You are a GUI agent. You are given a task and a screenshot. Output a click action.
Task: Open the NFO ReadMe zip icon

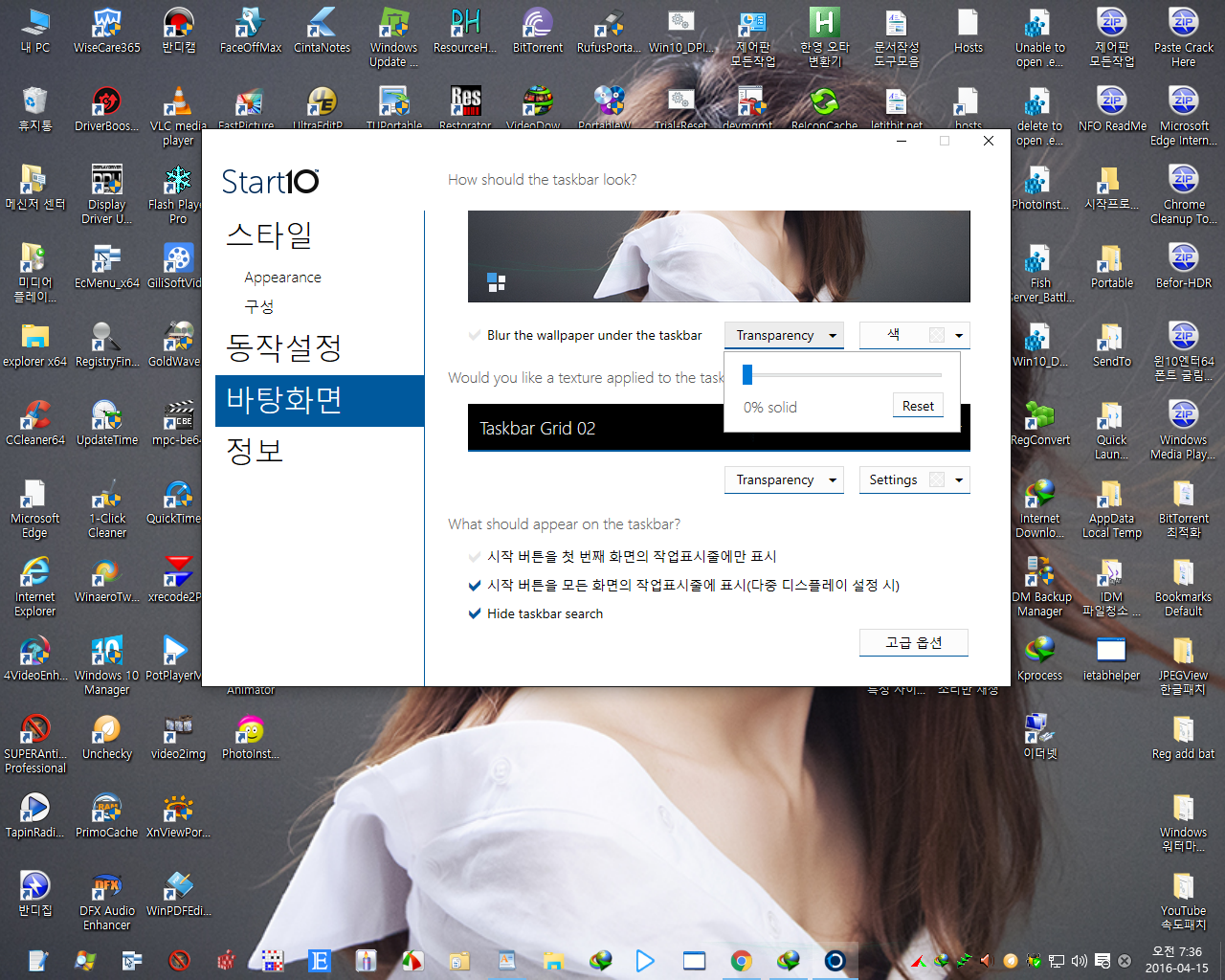pyautogui.click(x=1112, y=110)
